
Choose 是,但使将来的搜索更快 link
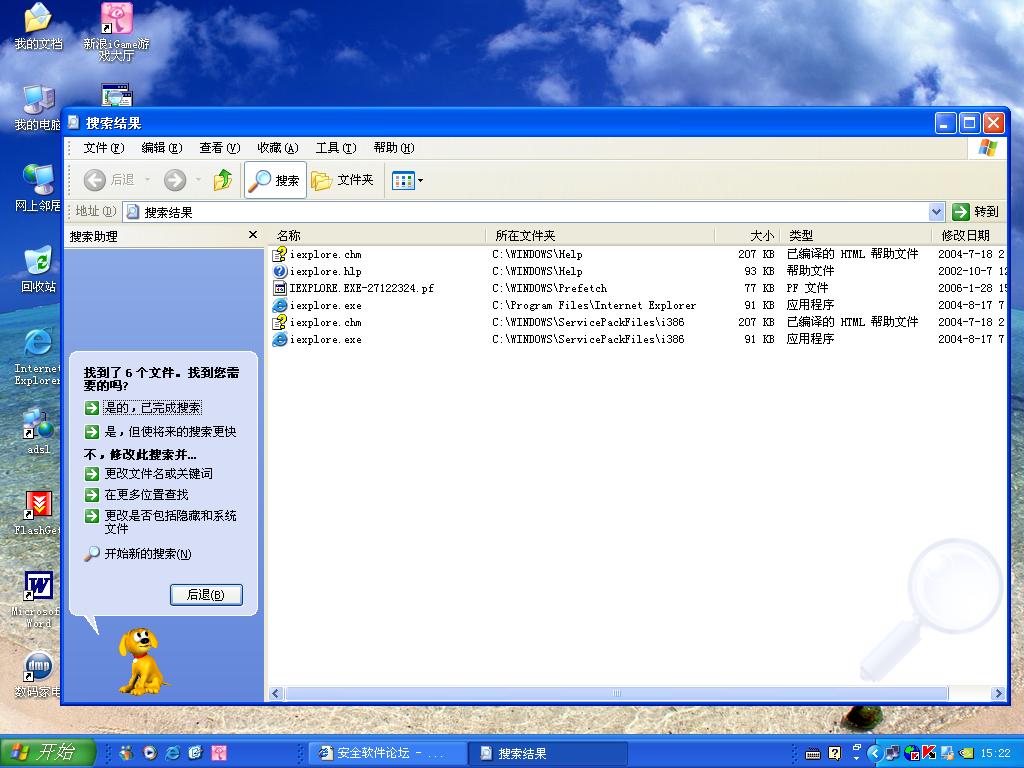(x=170, y=432)
